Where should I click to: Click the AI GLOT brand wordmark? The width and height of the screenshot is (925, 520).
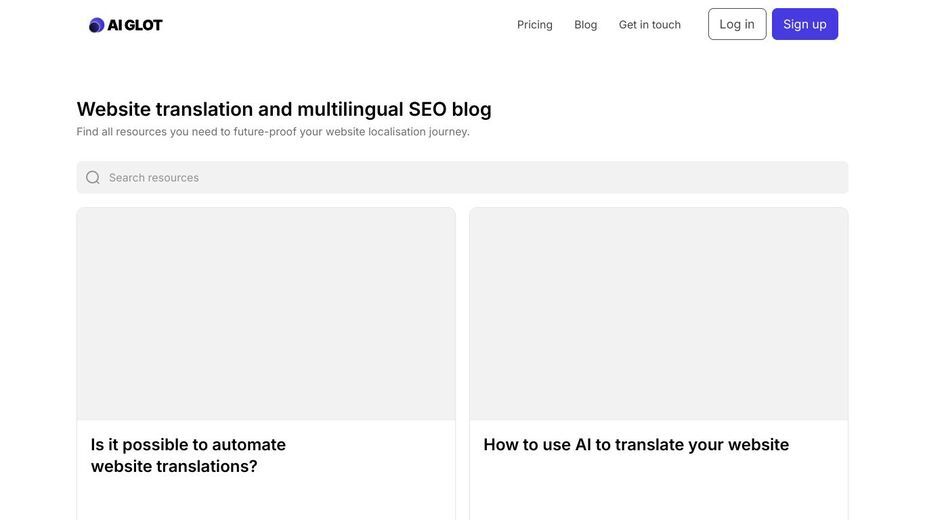pos(135,25)
